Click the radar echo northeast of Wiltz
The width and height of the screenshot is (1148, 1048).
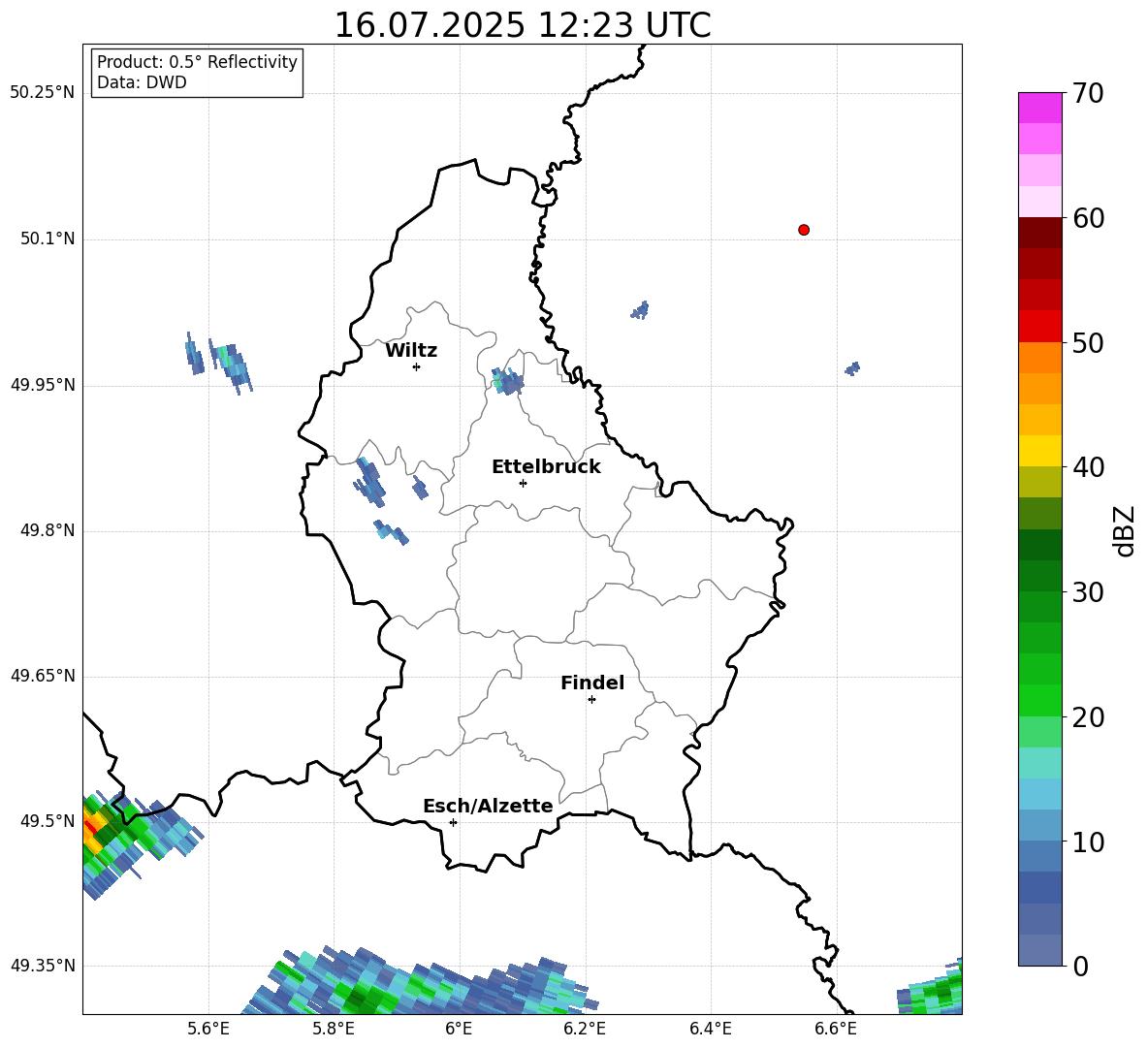point(507,381)
